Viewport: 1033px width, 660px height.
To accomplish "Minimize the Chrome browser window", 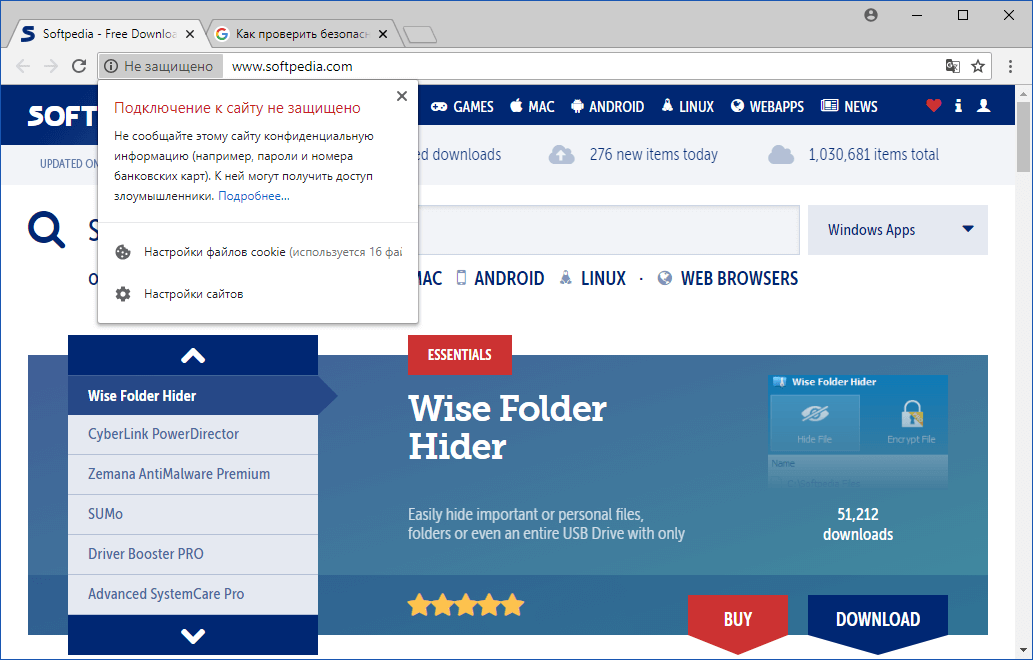I will (x=917, y=14).
